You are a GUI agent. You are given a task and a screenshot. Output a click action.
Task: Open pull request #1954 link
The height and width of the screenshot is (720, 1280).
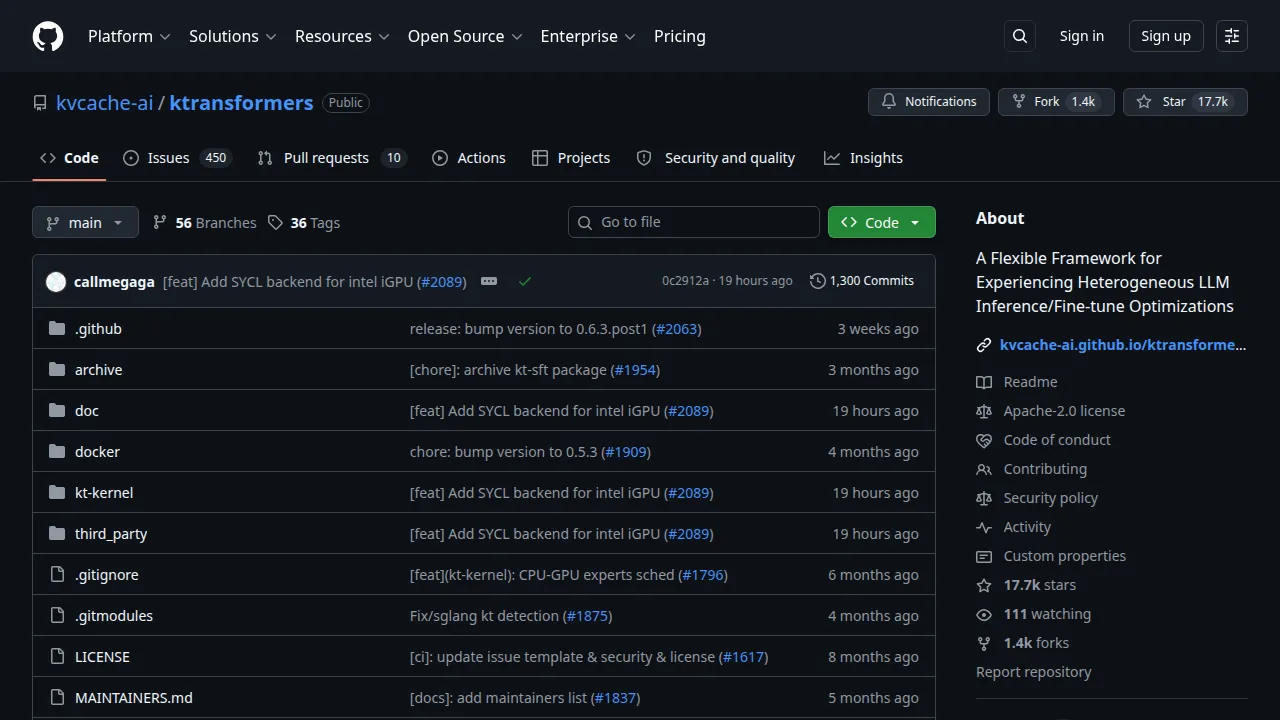tap(634, 370)
